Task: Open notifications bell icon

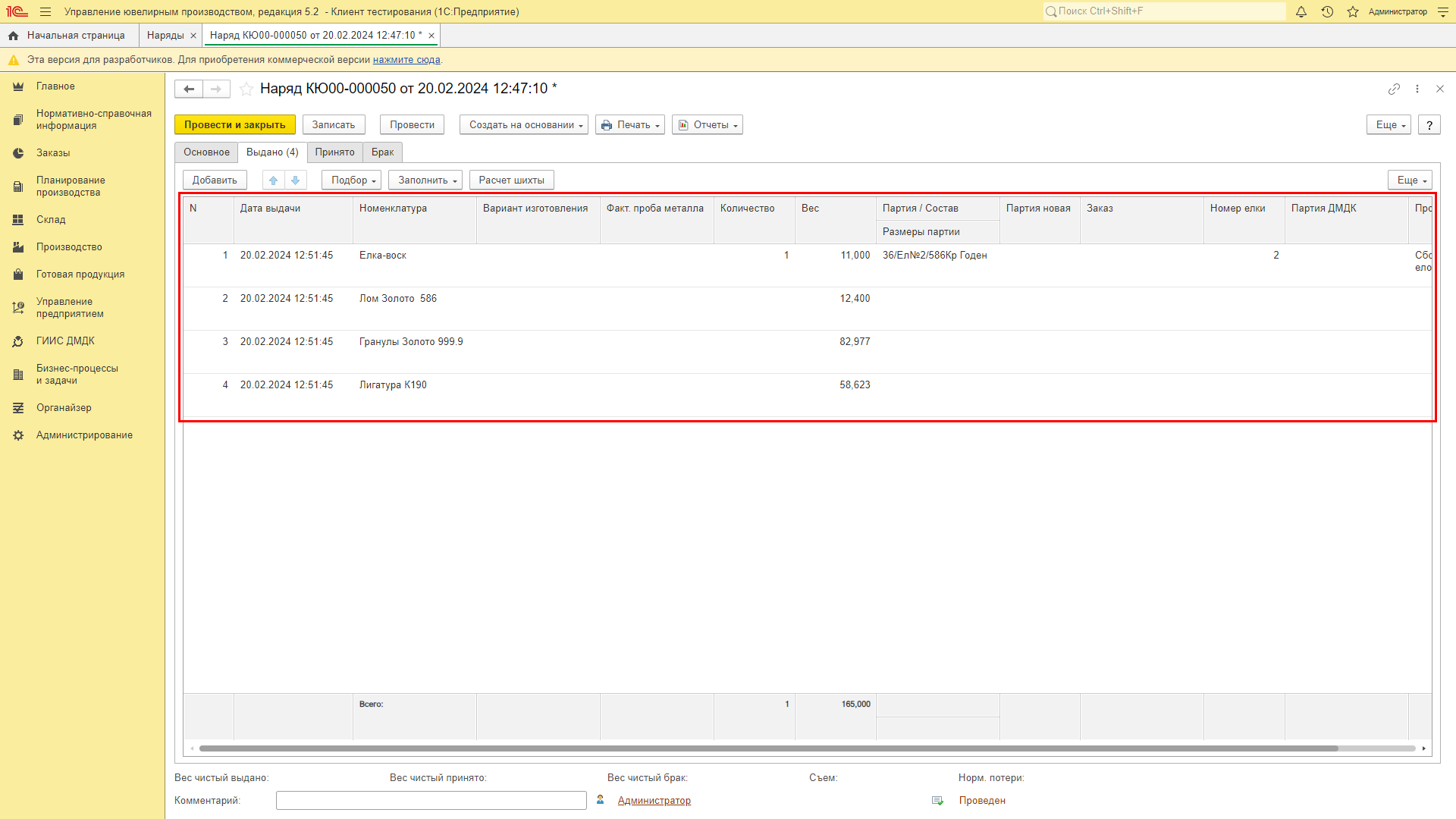Action: tap(1301, 12)
